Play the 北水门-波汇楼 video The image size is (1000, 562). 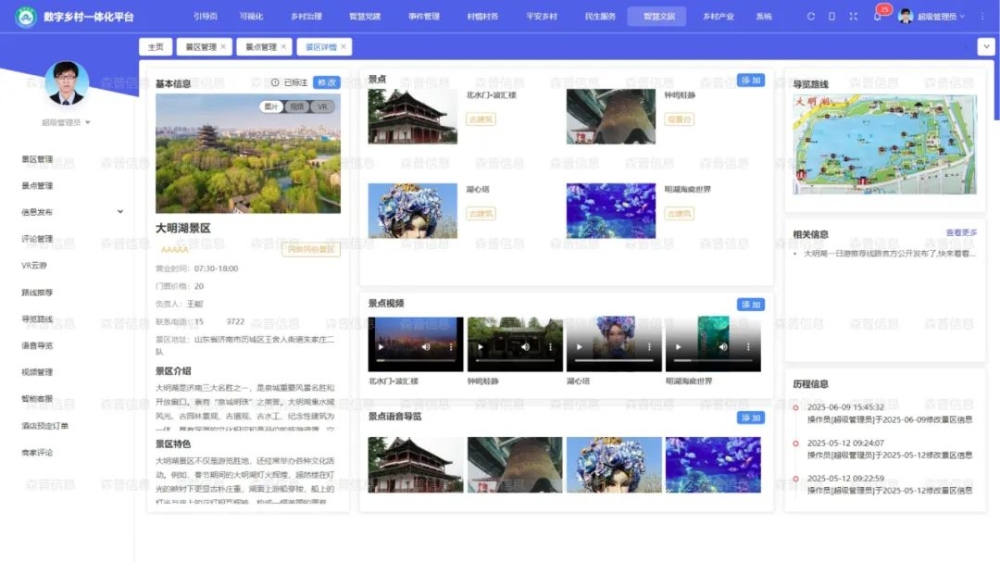(379, 346)
